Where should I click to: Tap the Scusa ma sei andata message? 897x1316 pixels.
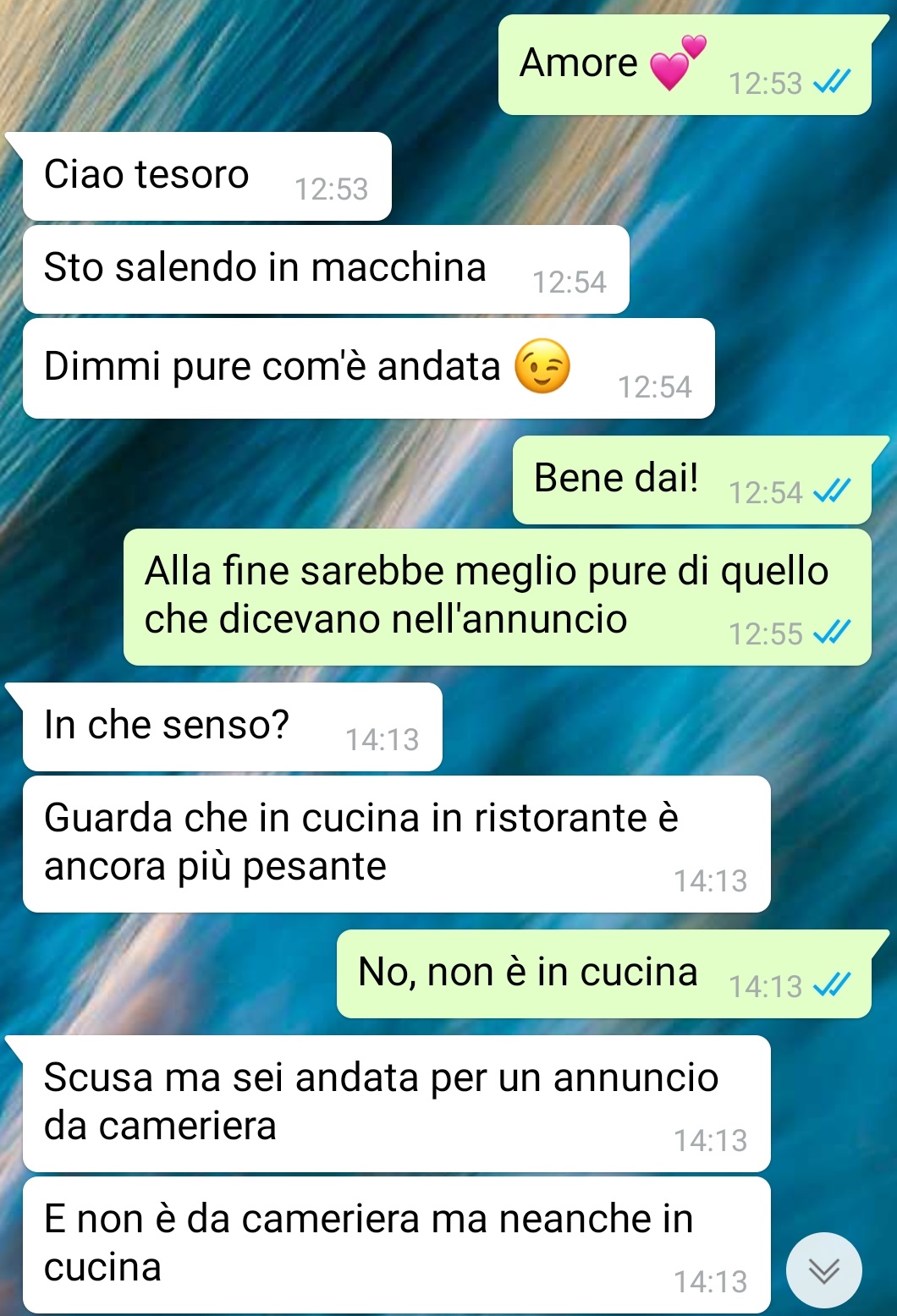tap(397, 1104)
